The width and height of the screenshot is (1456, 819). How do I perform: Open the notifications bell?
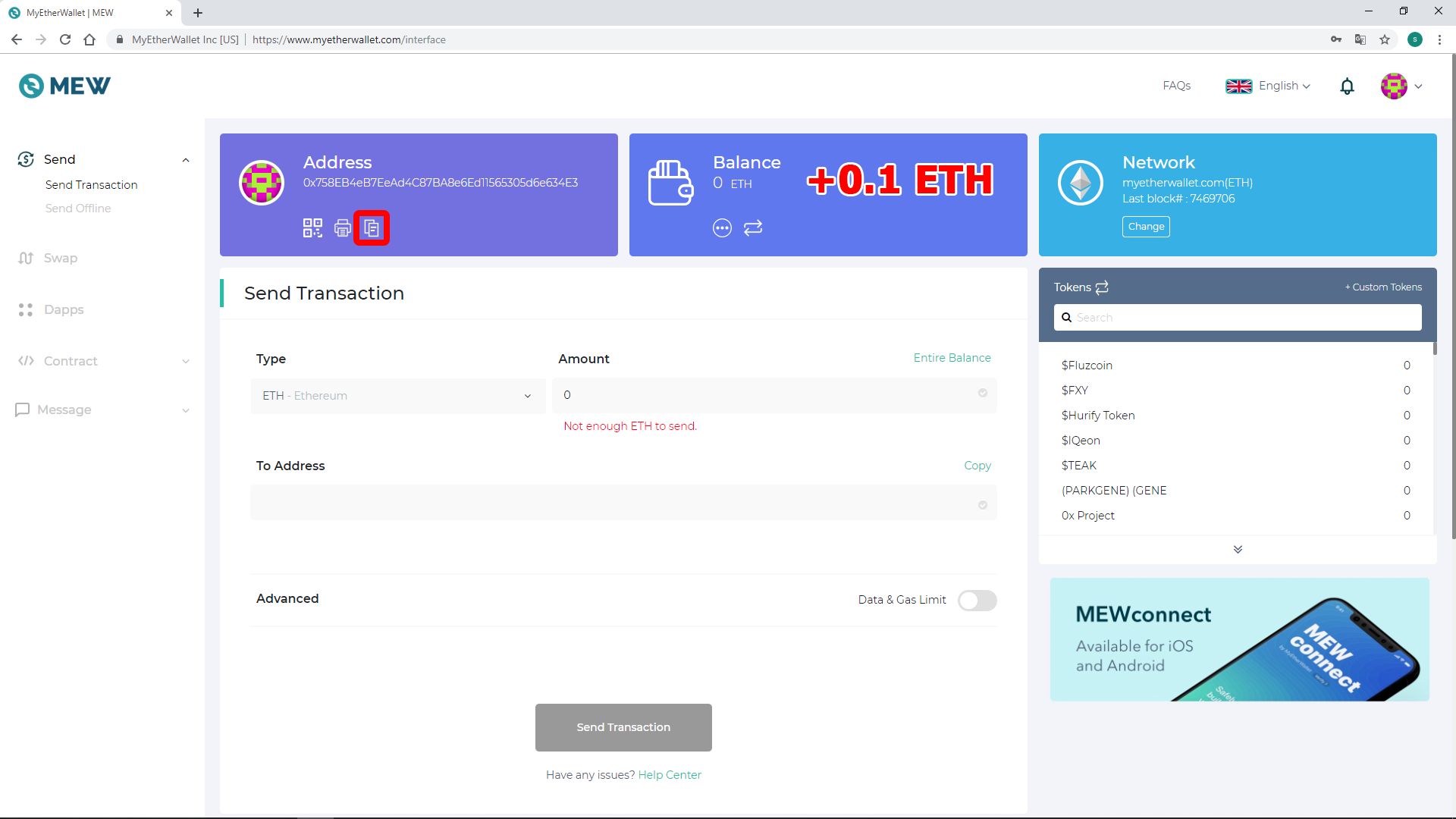pos(1347,86)
